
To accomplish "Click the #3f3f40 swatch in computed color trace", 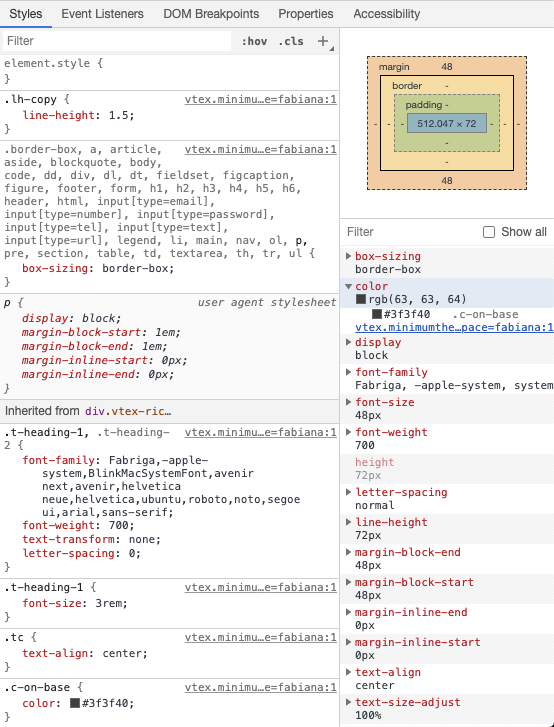I will coord(377,314).
